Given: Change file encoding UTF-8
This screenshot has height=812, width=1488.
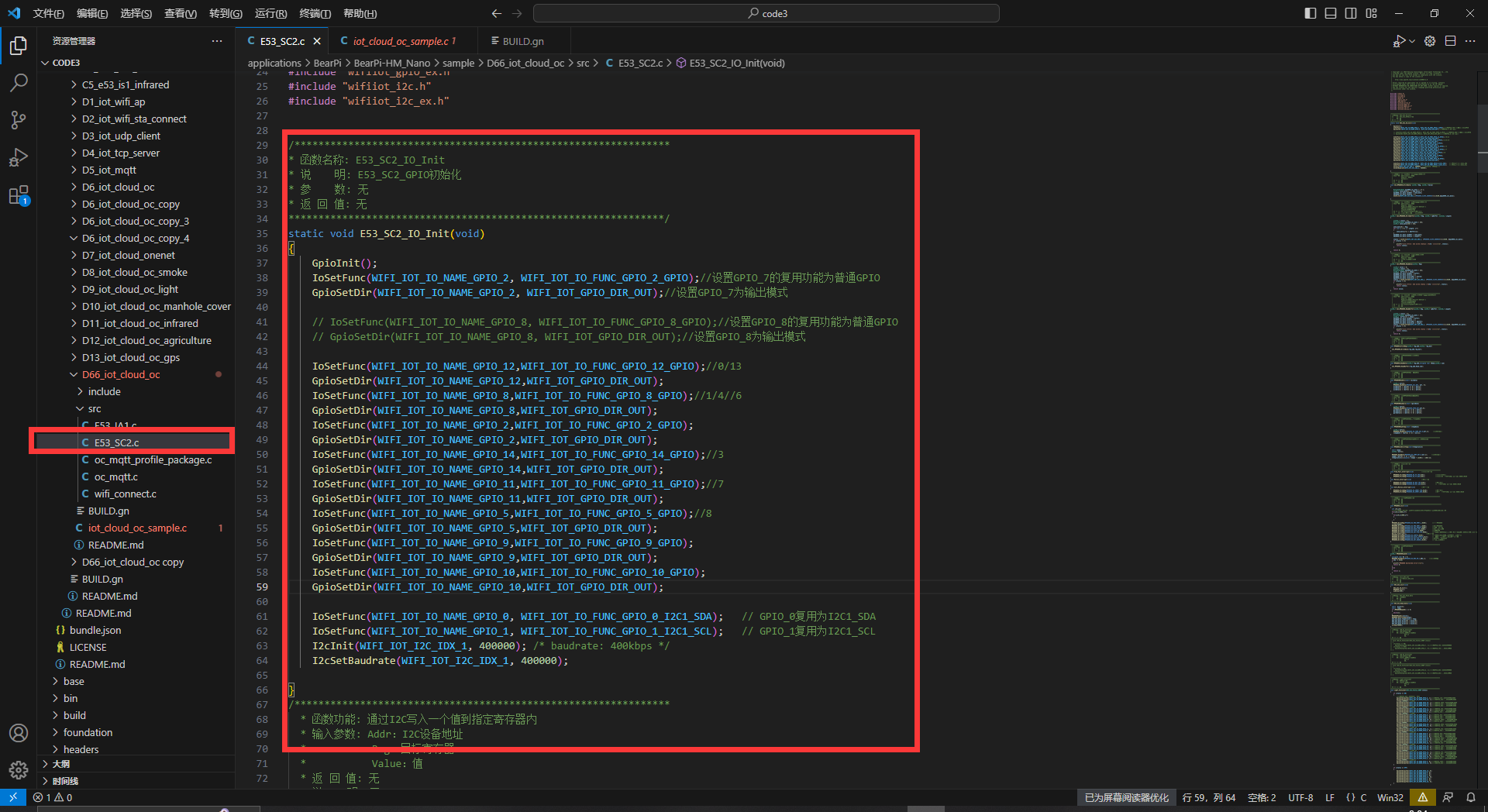Looking at the screenshot, I should coord(1300,797).
